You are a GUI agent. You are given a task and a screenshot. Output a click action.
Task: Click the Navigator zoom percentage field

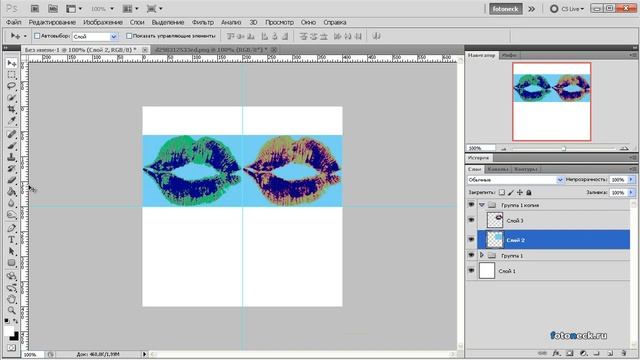click(481, 148)
